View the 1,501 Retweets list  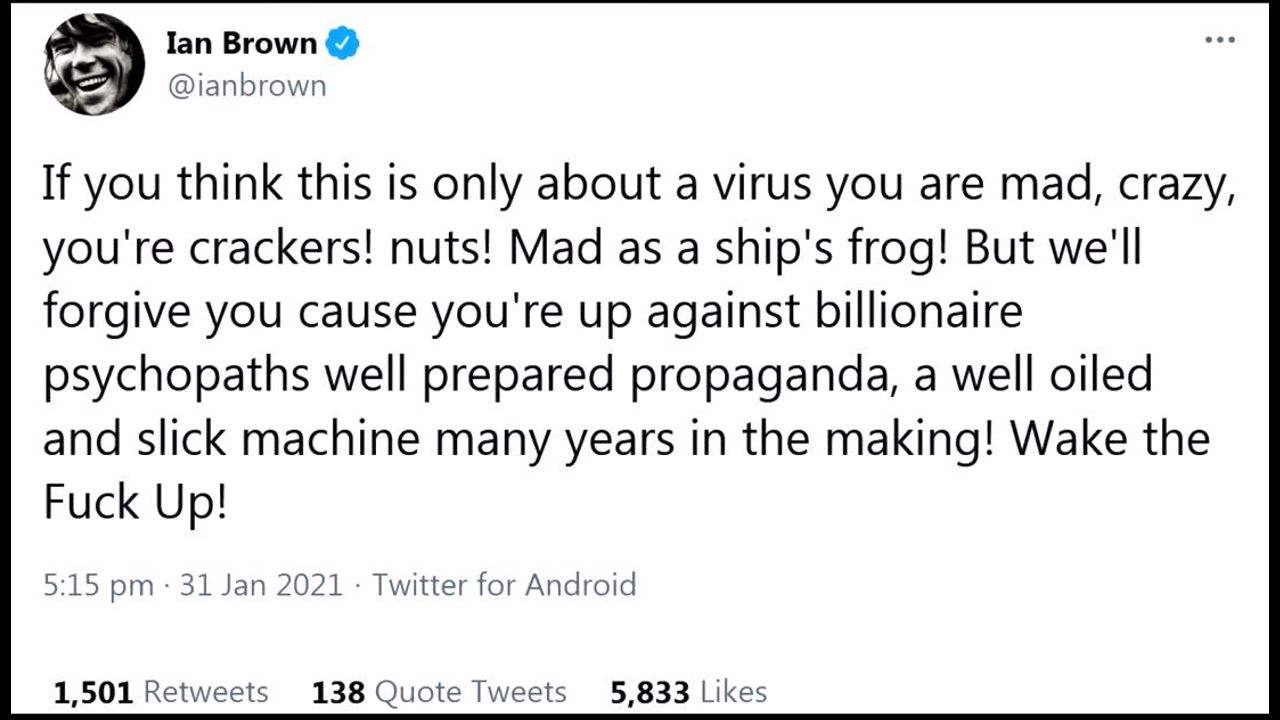(x=160, y=692)
